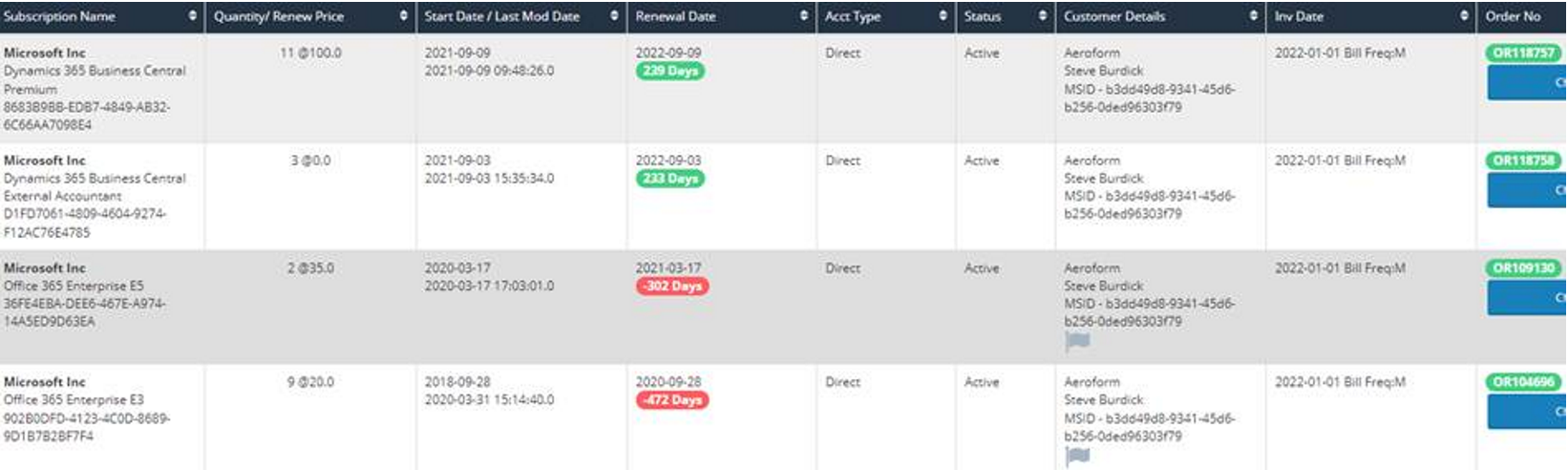Click the Customer Details header label
Screen dimensions: 1568x470
[1114, 16]
